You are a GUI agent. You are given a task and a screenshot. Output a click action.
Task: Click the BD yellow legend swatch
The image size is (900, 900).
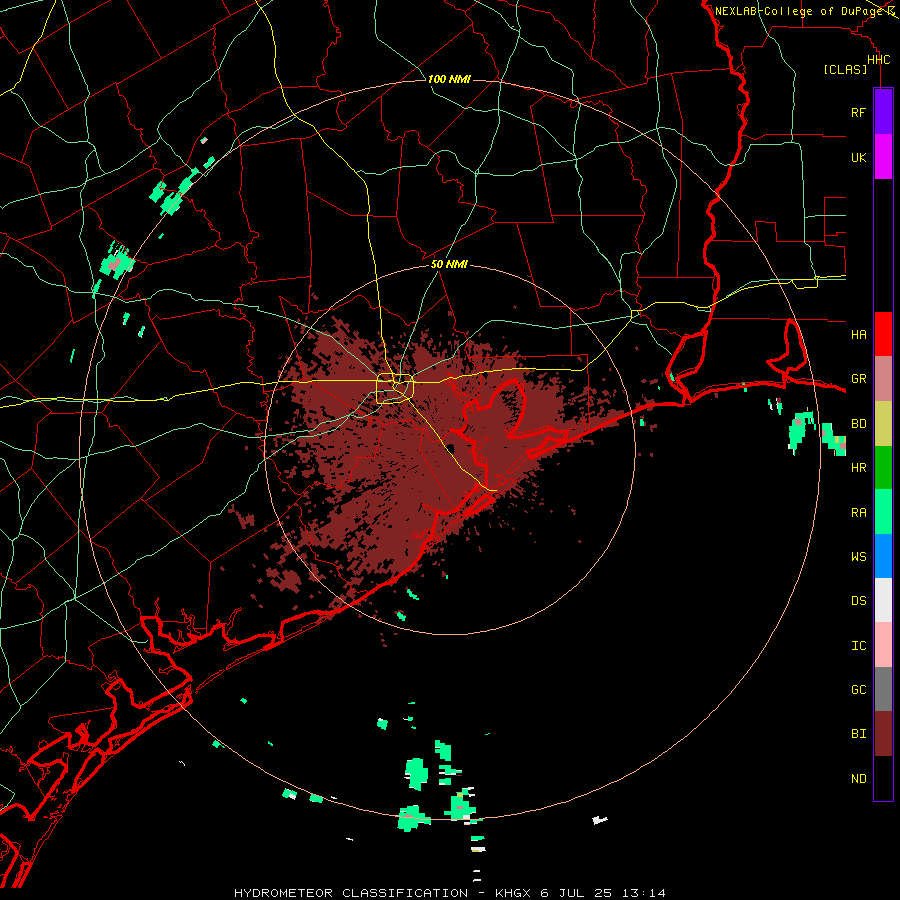pos(883,424)
